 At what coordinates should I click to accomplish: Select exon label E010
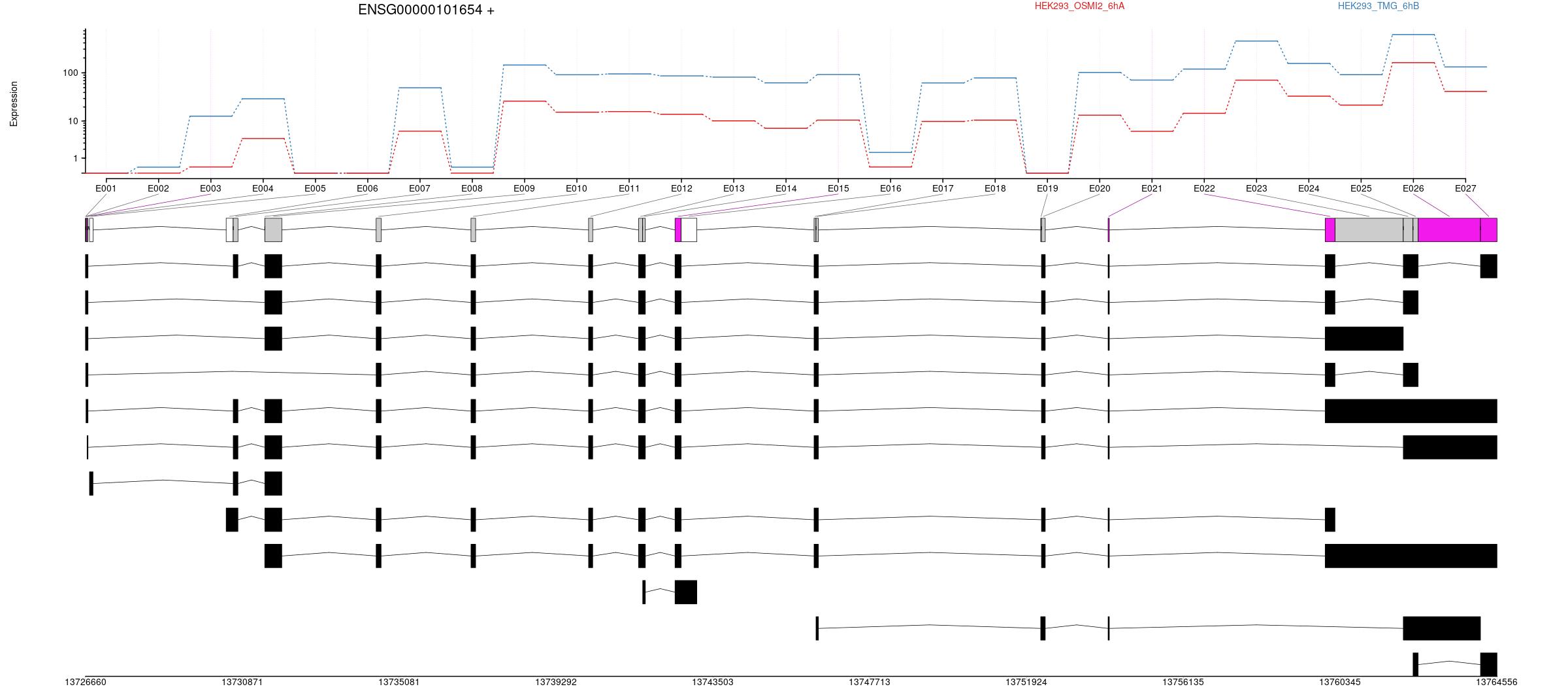pos(576,188)
